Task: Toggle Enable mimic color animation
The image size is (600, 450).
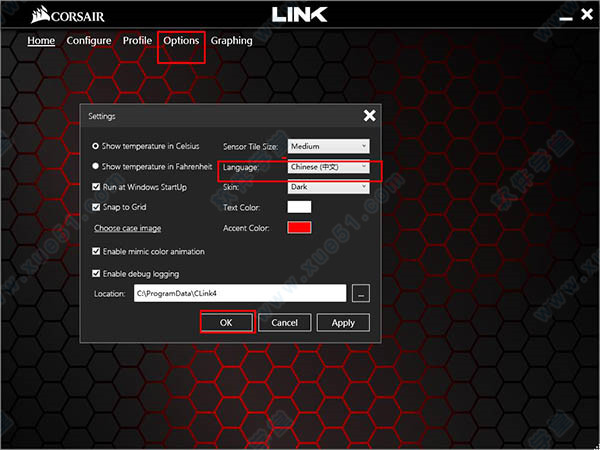Action: point(96,251)
